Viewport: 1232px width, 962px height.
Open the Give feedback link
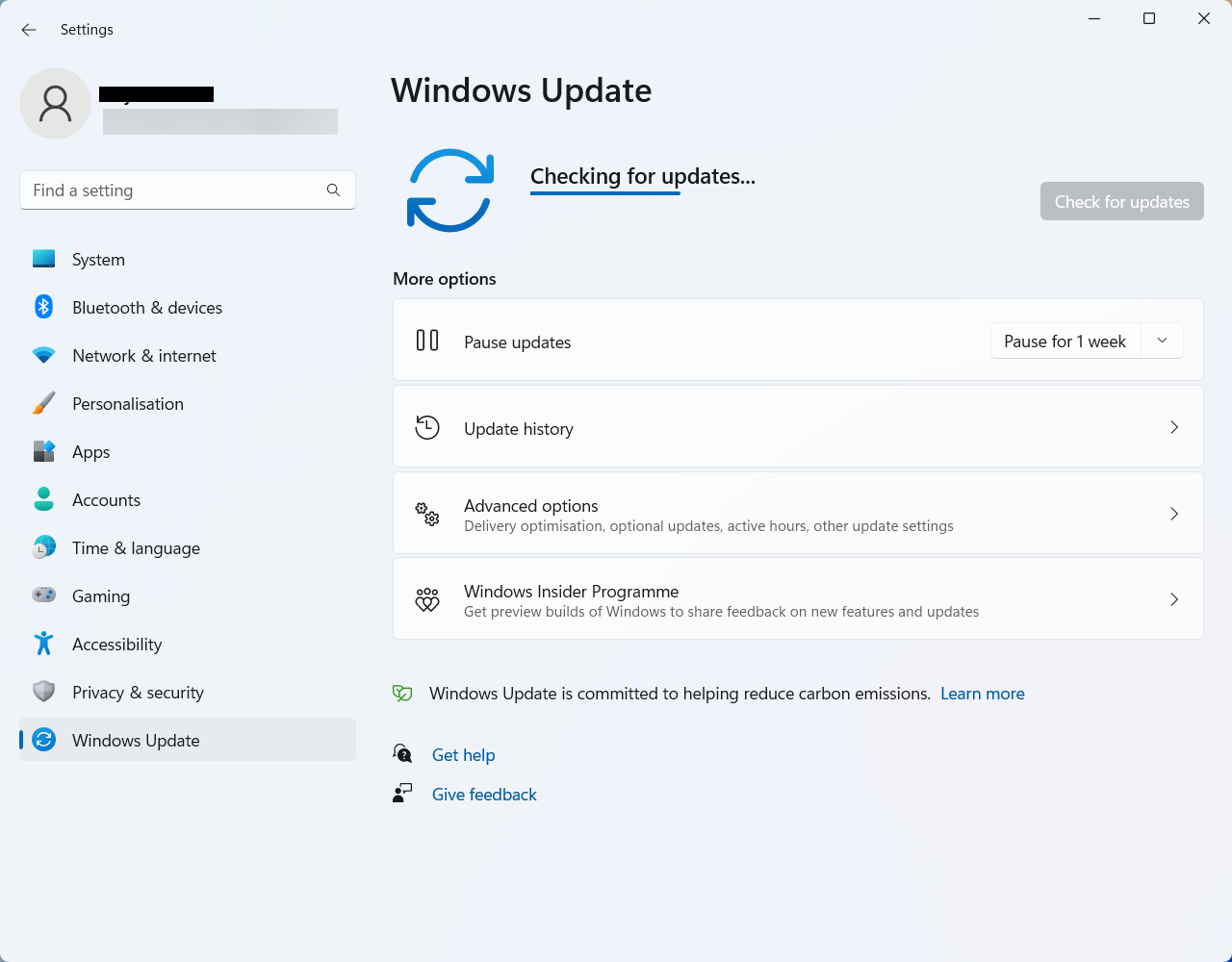point(484,795)
